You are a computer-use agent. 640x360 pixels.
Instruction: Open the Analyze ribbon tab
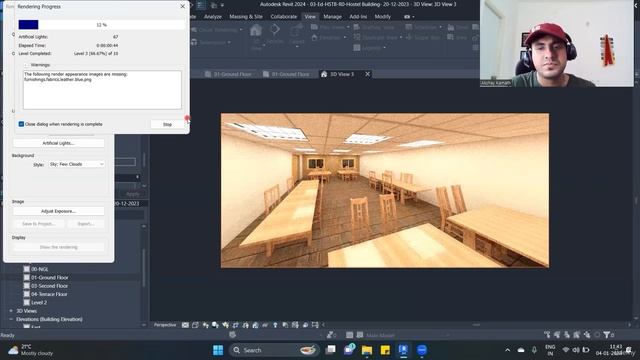[213, 17]
